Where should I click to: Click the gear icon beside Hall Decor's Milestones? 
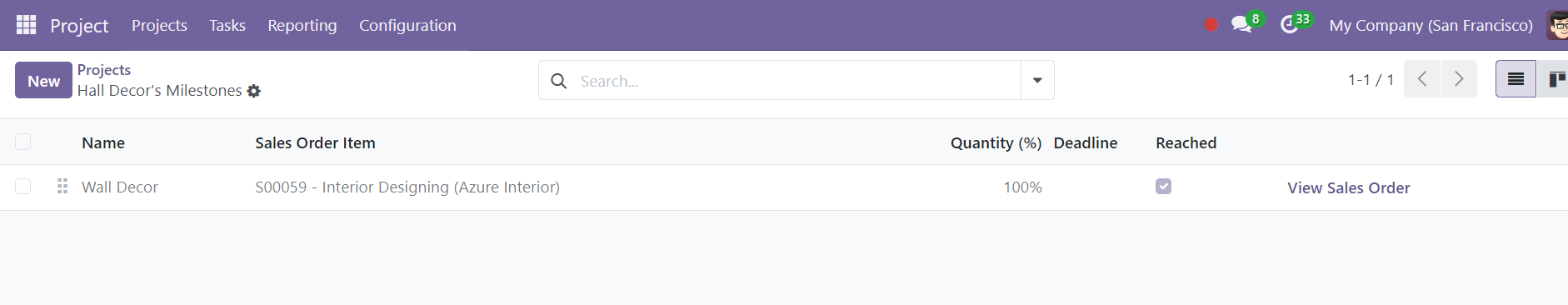pyautogui.click(x=254, y=91)
